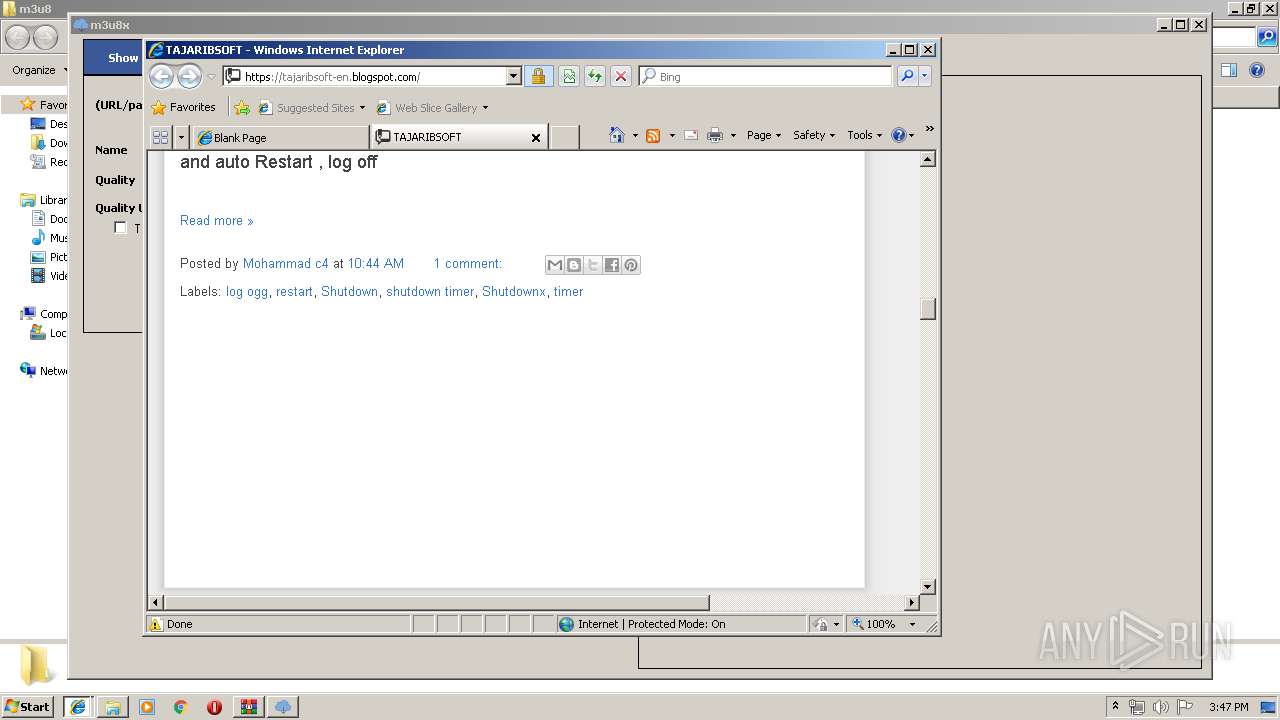Show hidden tray icons arrow

(x=1115, y=707)
